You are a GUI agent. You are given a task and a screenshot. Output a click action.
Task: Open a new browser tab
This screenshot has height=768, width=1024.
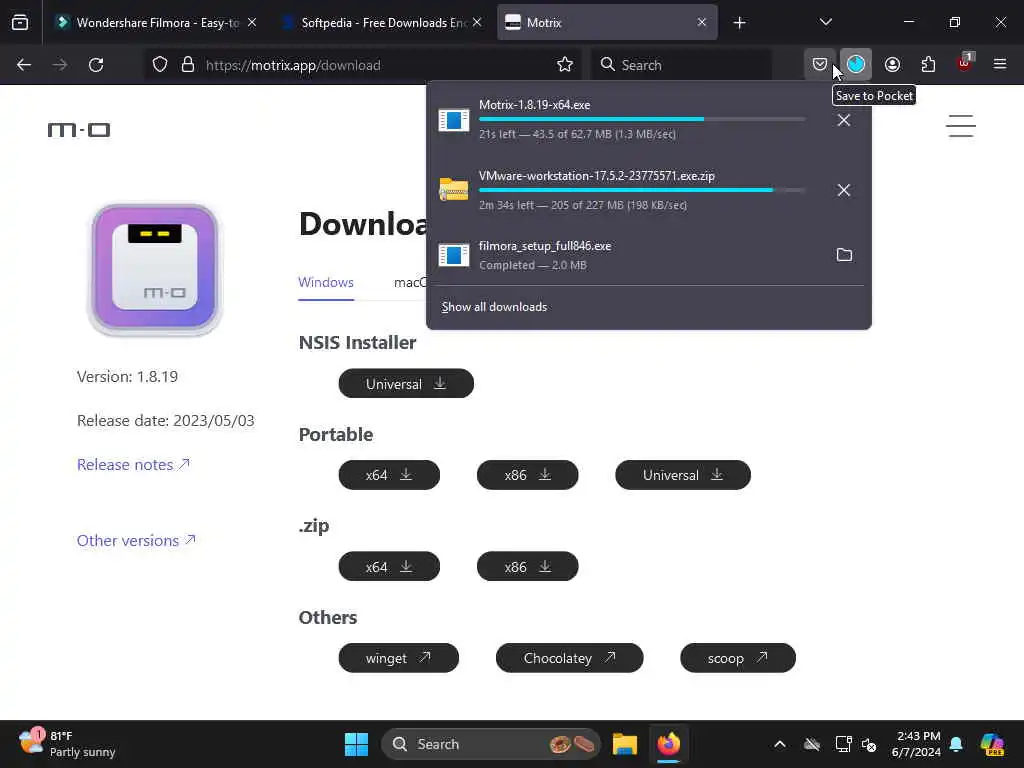pos(739,23)
